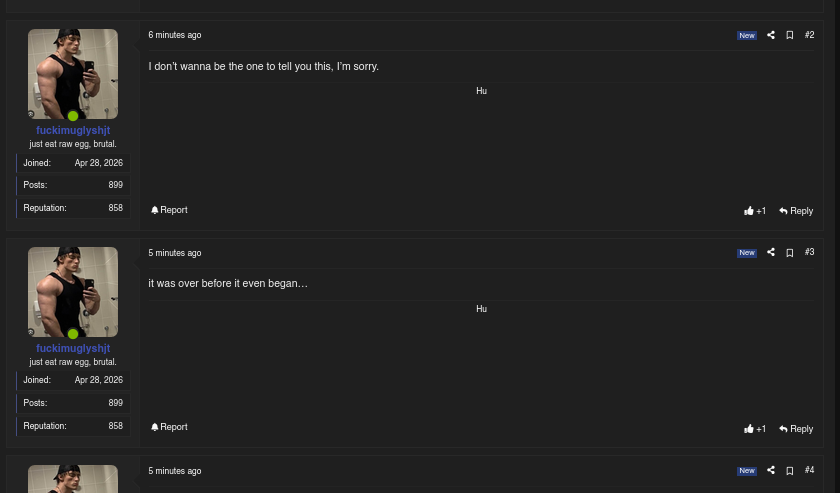Share post #4 via share icon
The height and width of the screenshot is (493, 840).
(770, 470)
